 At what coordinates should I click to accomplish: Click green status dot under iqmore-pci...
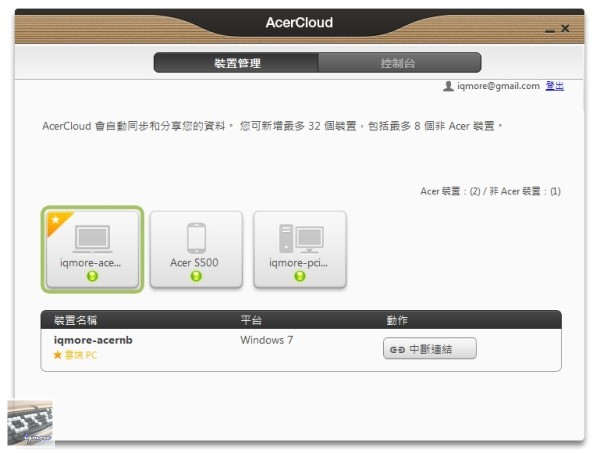tap(300, 276)
